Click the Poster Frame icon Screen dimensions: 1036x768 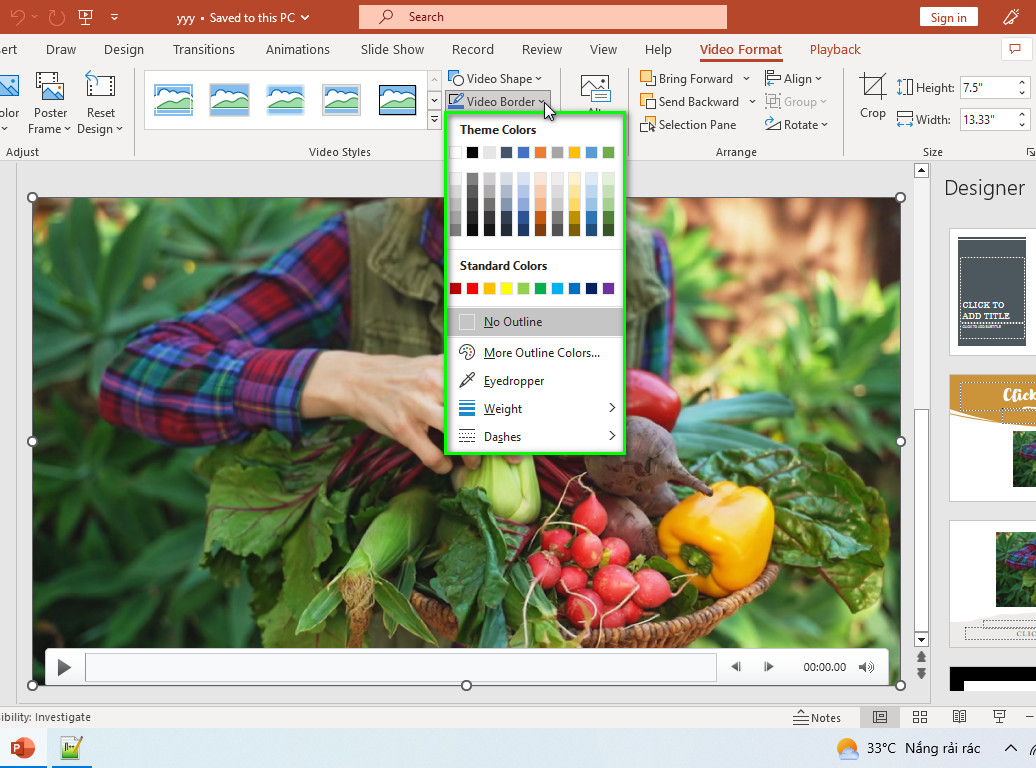click(50, 87)
